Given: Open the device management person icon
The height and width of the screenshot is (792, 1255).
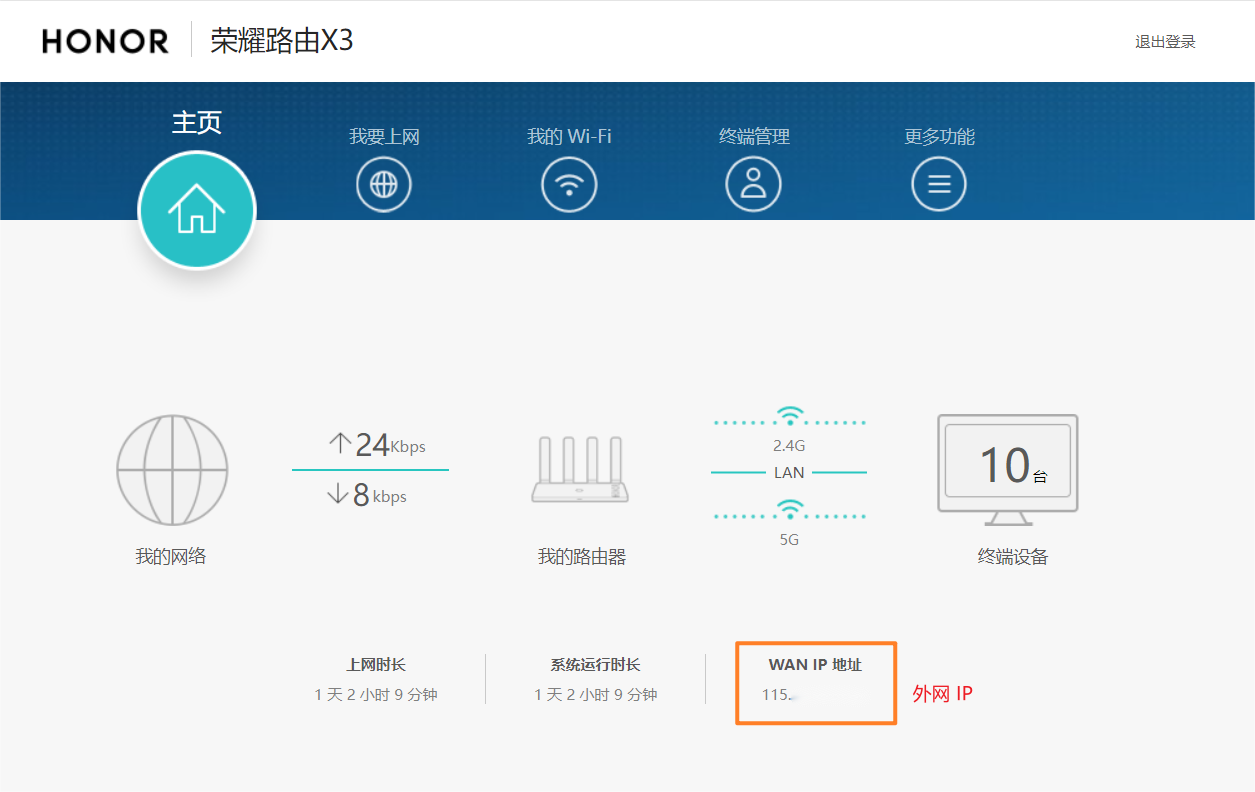Looking at the screenshot, I should [x=753, y=185].
